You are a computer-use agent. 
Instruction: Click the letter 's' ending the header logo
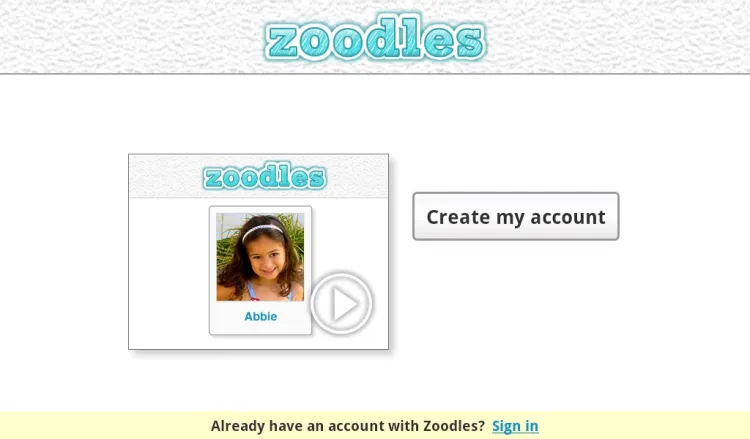(470, 42)
